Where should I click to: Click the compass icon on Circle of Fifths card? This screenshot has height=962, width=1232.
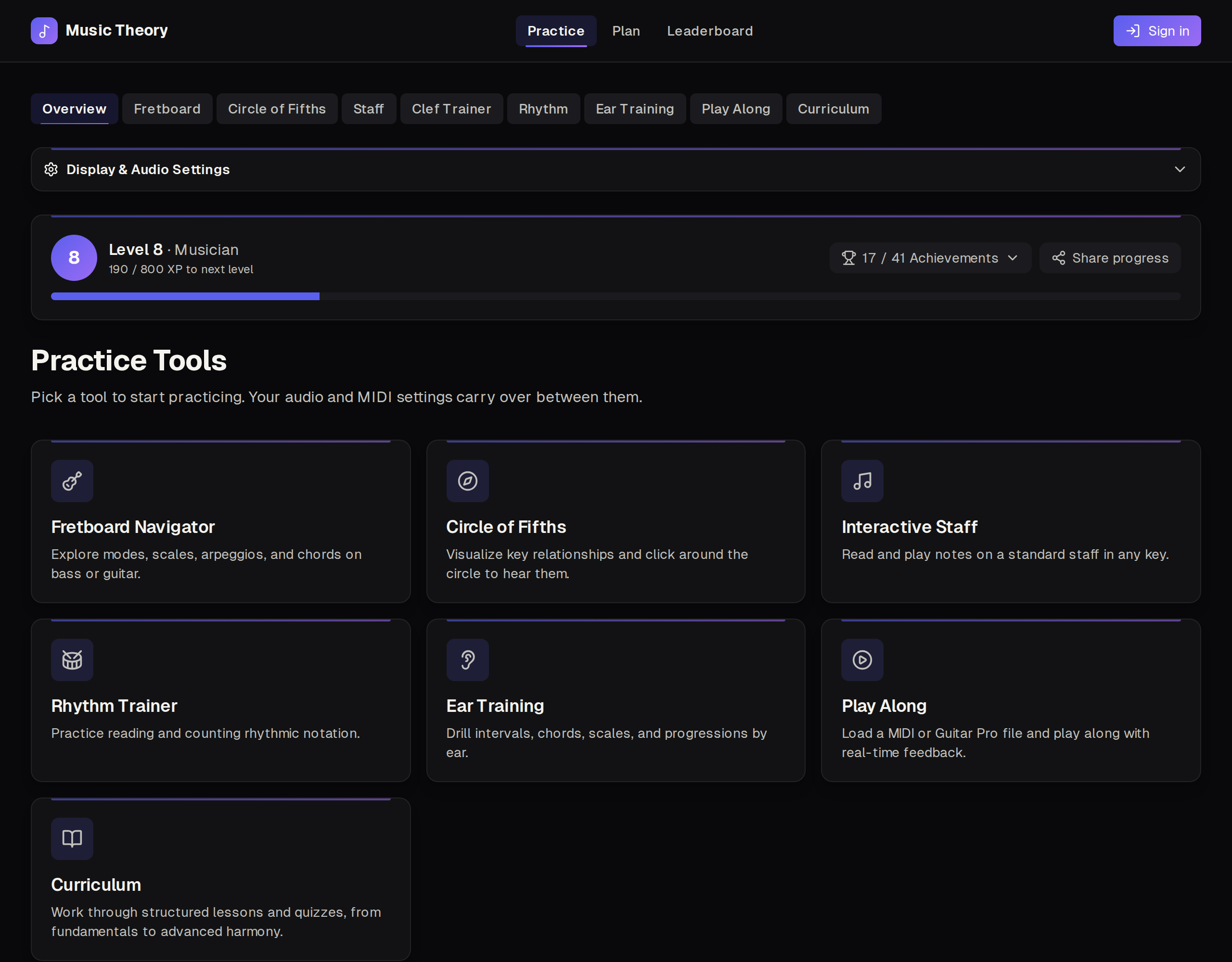tap(468, 481)
